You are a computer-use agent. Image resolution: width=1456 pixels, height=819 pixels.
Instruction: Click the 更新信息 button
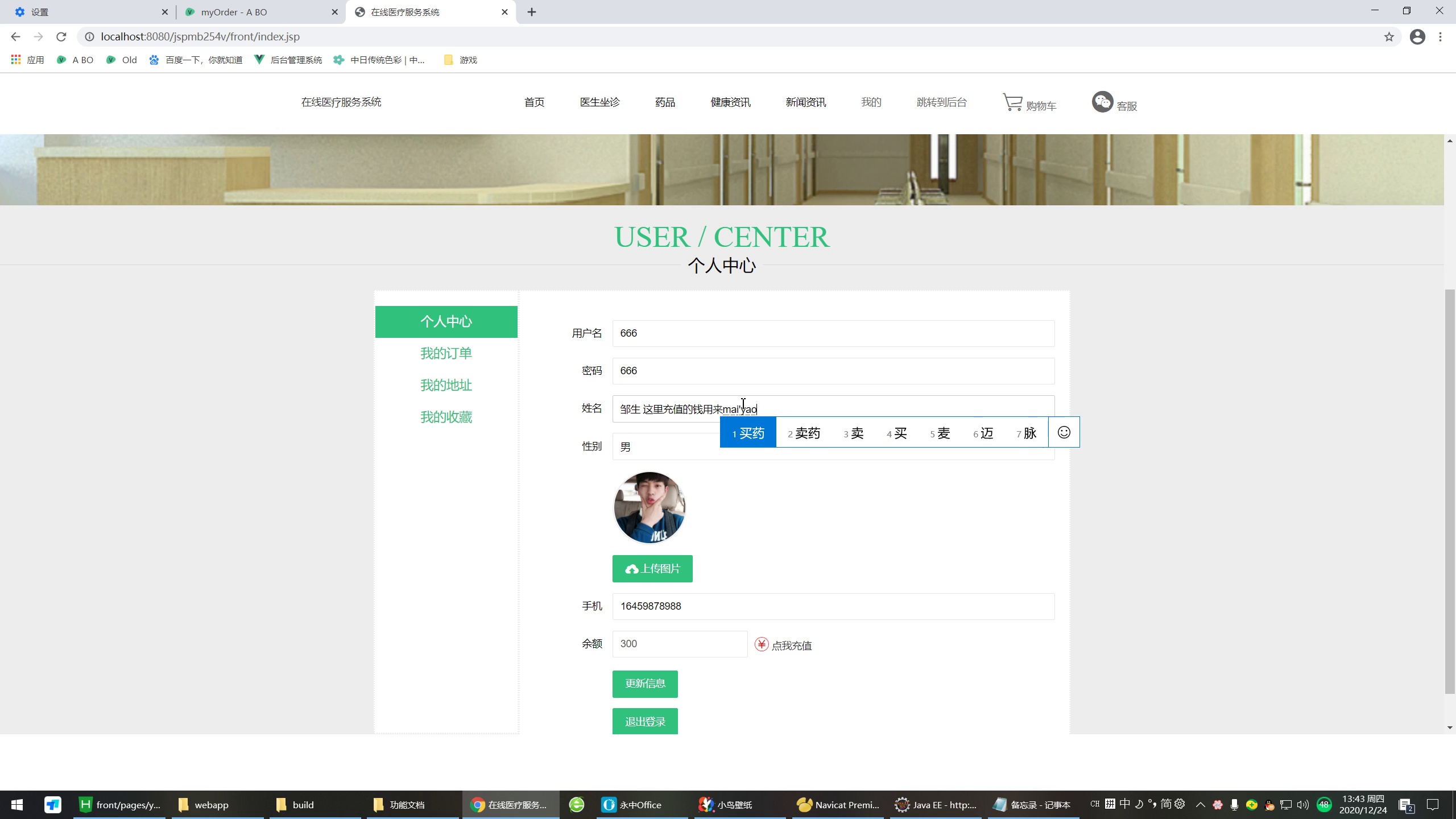pyautogui.click(x=644, y=684)
